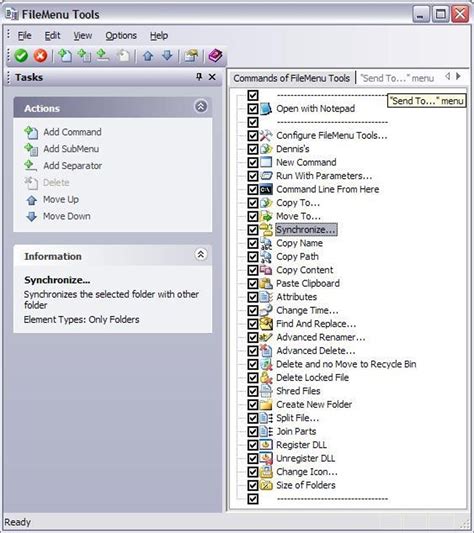Toggle the Join Parts checkbox
This screenshot has width=474, height=533.
click(253, 432)
